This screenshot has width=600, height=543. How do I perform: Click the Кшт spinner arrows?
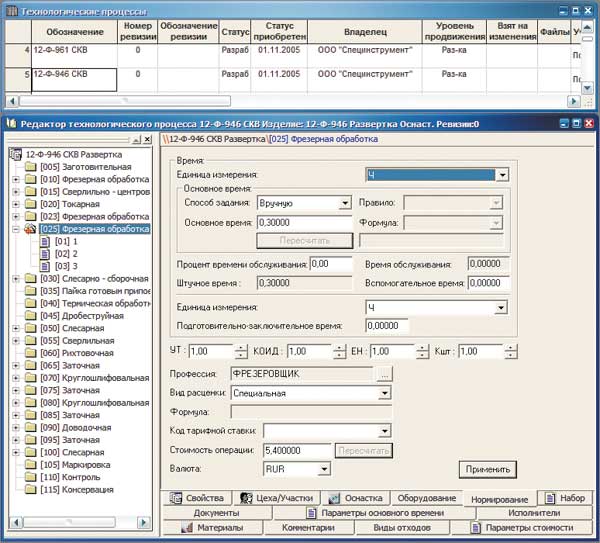(511, 351)
